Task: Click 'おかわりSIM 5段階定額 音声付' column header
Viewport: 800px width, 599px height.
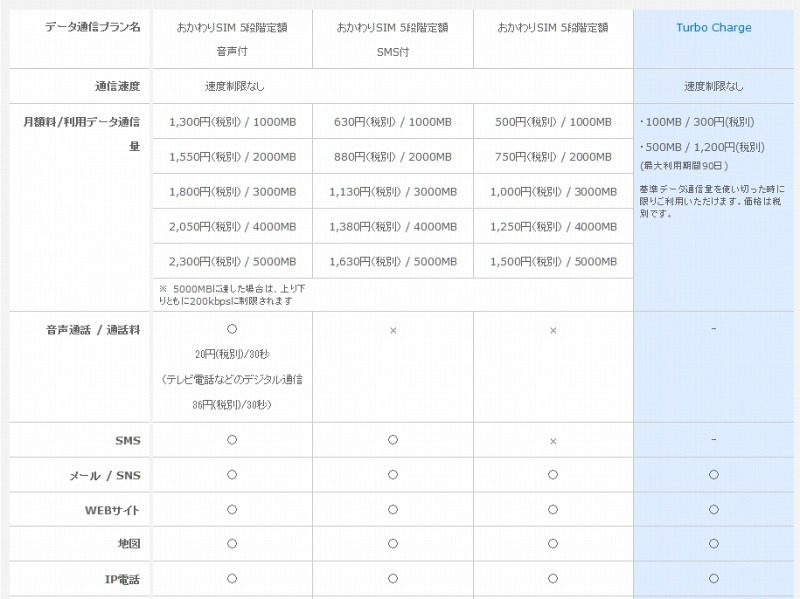Action: click(x=232, y=39)
